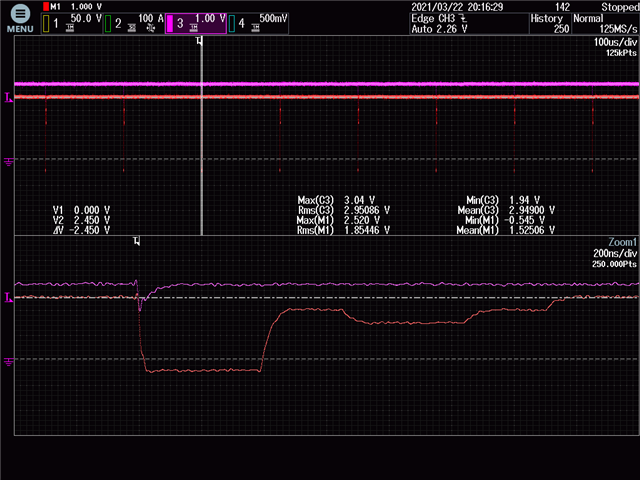Open the Edge CH3 trigger settings box
This screenshot has height=480, width=640.
click(x=469, y=24)
